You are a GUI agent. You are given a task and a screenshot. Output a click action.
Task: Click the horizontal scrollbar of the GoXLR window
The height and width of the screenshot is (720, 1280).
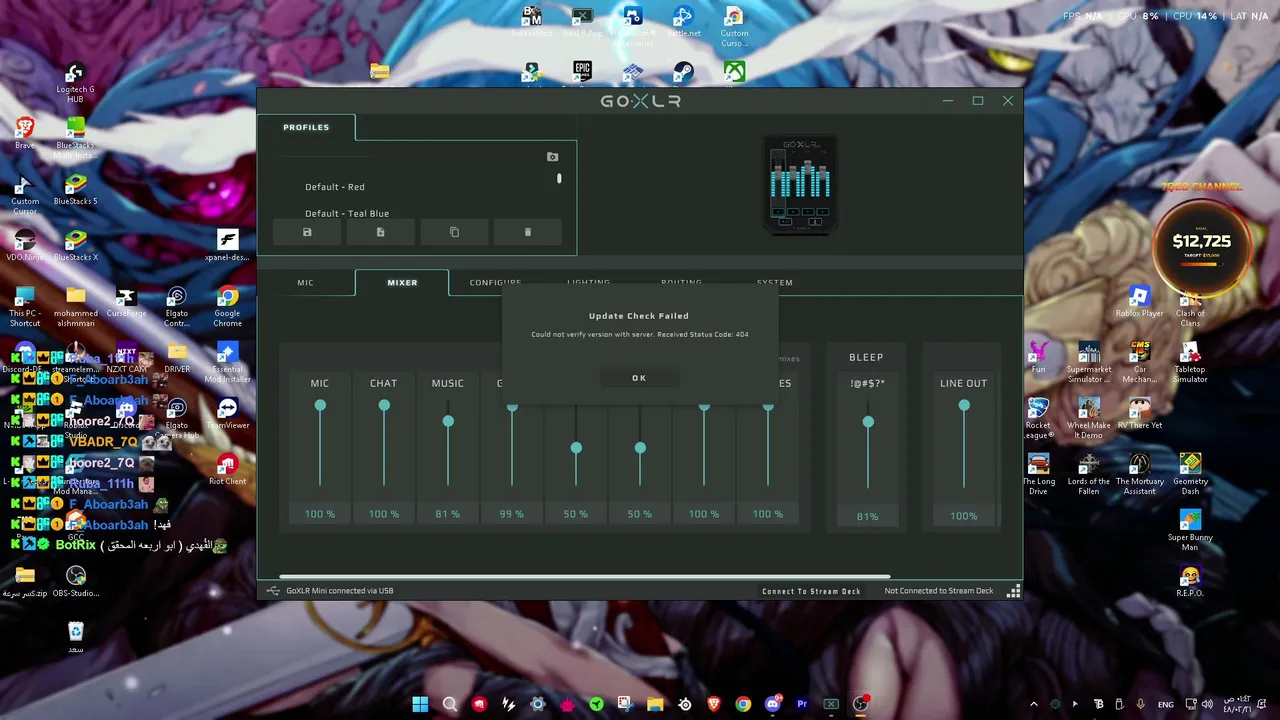pos(584,576)
